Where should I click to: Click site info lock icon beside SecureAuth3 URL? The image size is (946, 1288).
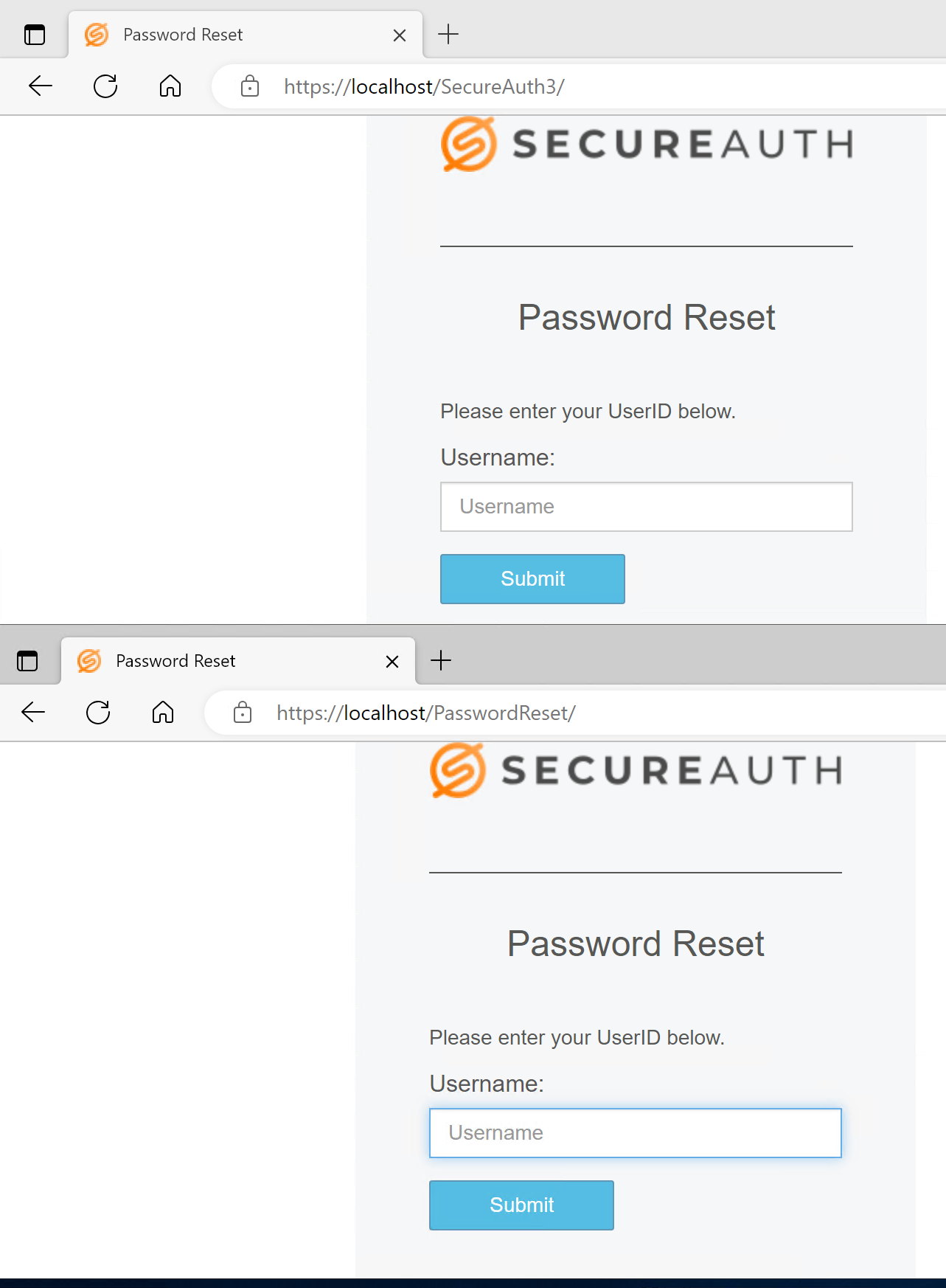[250, 86]
